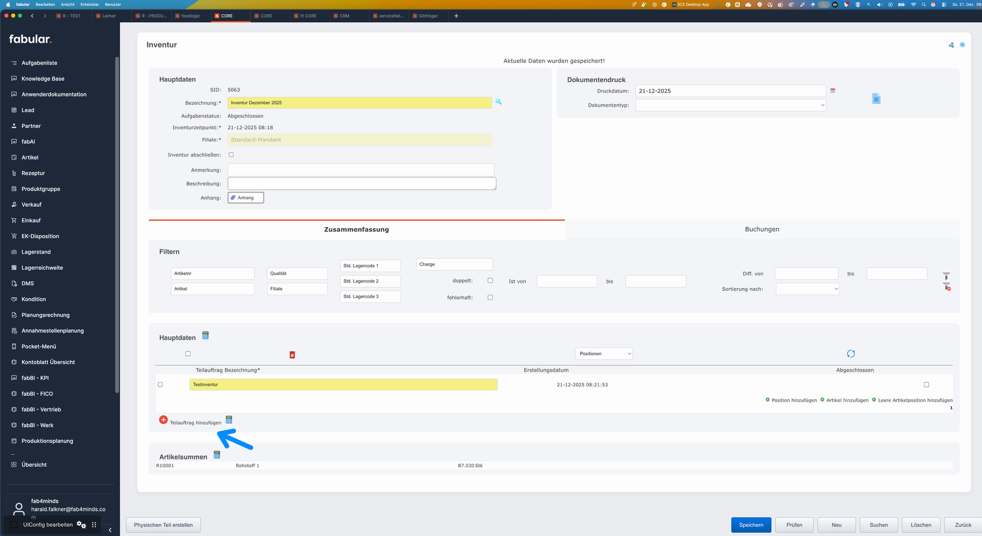This screenshot has width=982, height=536.
Task: Click the apply filter funnel icon
Action: click(x=946, y=275)
